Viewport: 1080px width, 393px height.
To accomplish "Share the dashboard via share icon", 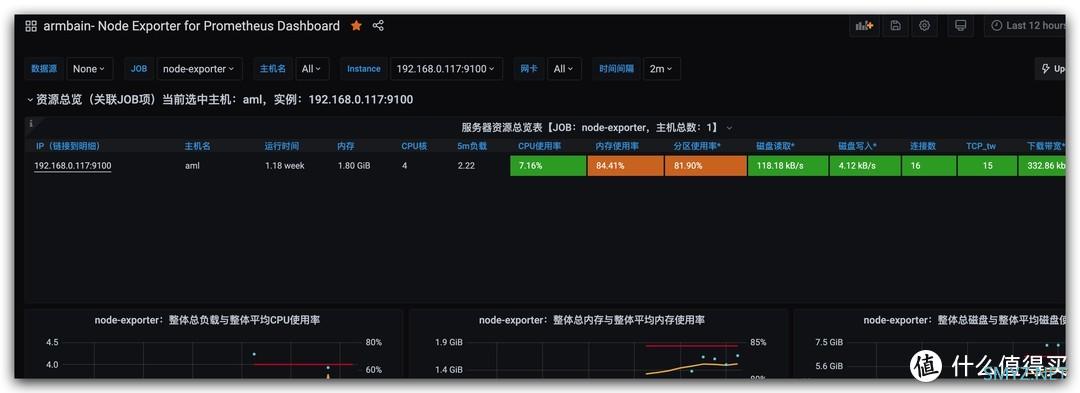I will point(378,25).
